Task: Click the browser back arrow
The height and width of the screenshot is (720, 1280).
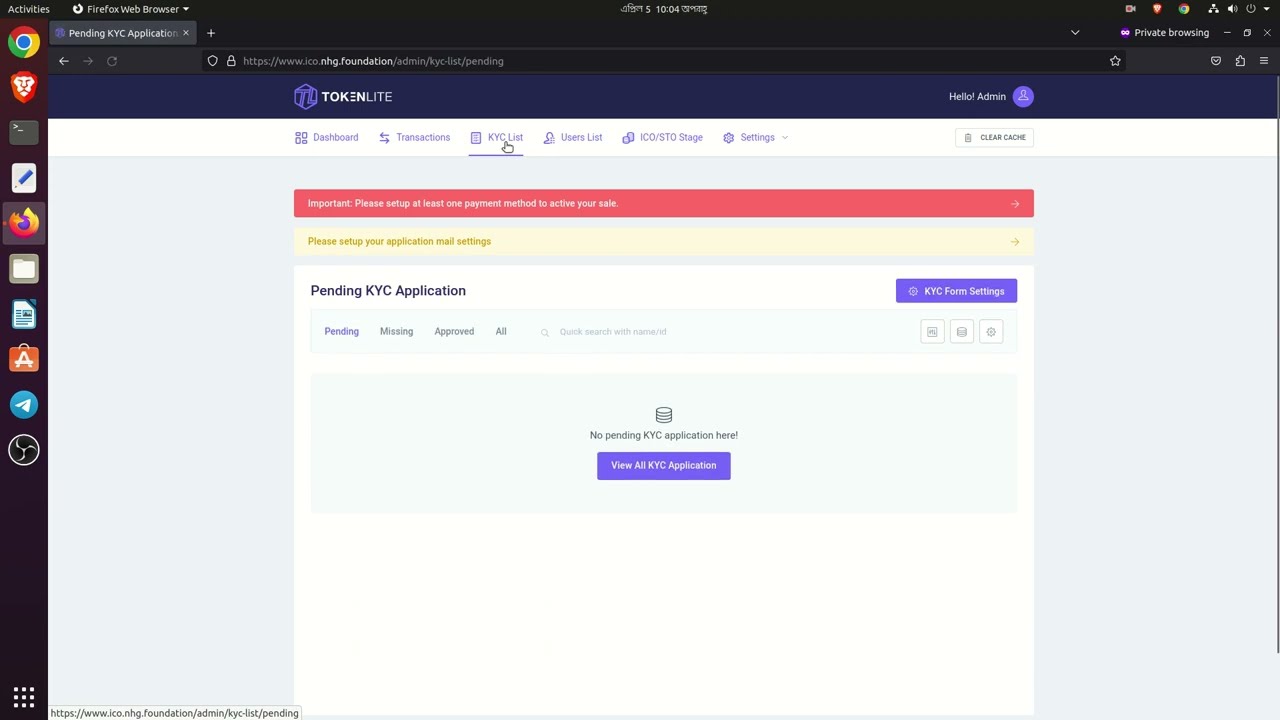Action: coord(64,61)
